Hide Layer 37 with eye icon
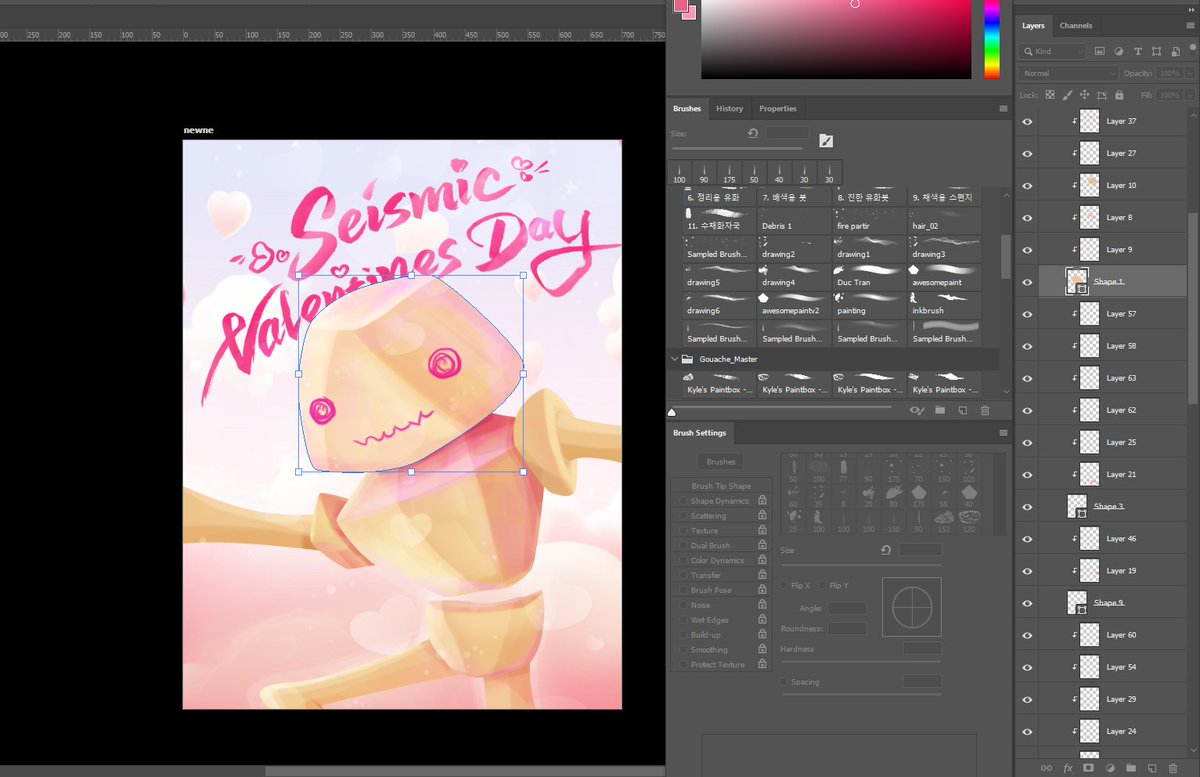 [x=1027, y=121]
